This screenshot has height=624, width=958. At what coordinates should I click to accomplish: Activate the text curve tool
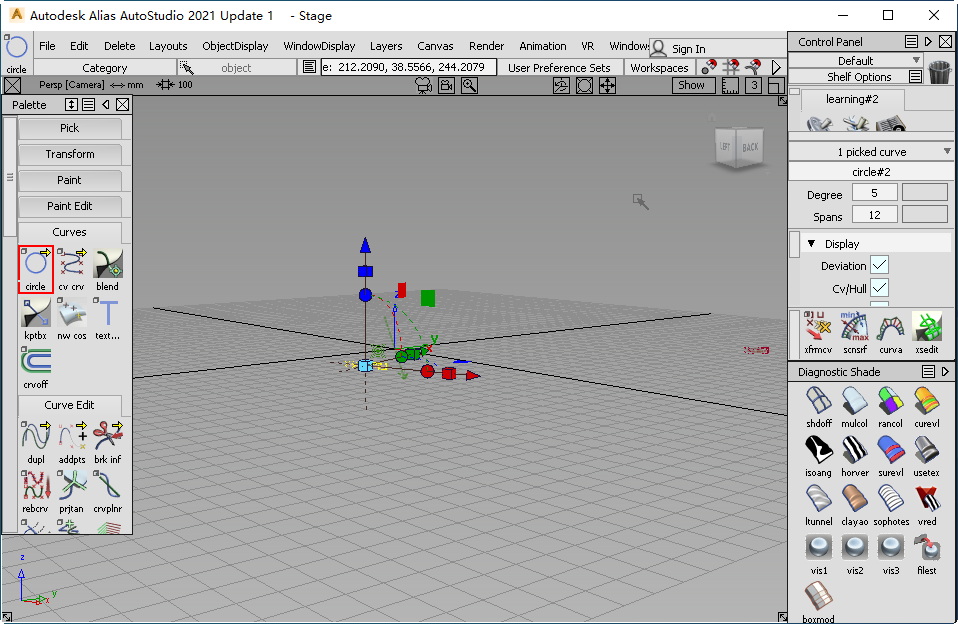click(x=108, y=318)
